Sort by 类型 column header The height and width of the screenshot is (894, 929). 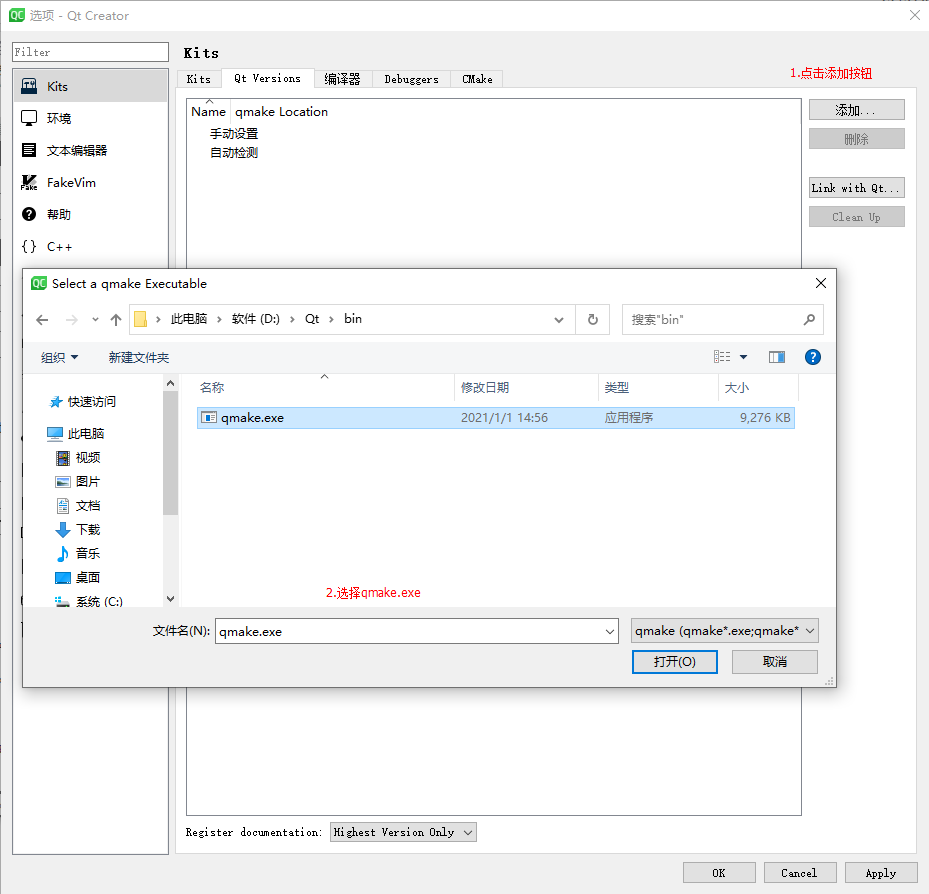click(658, 387)
